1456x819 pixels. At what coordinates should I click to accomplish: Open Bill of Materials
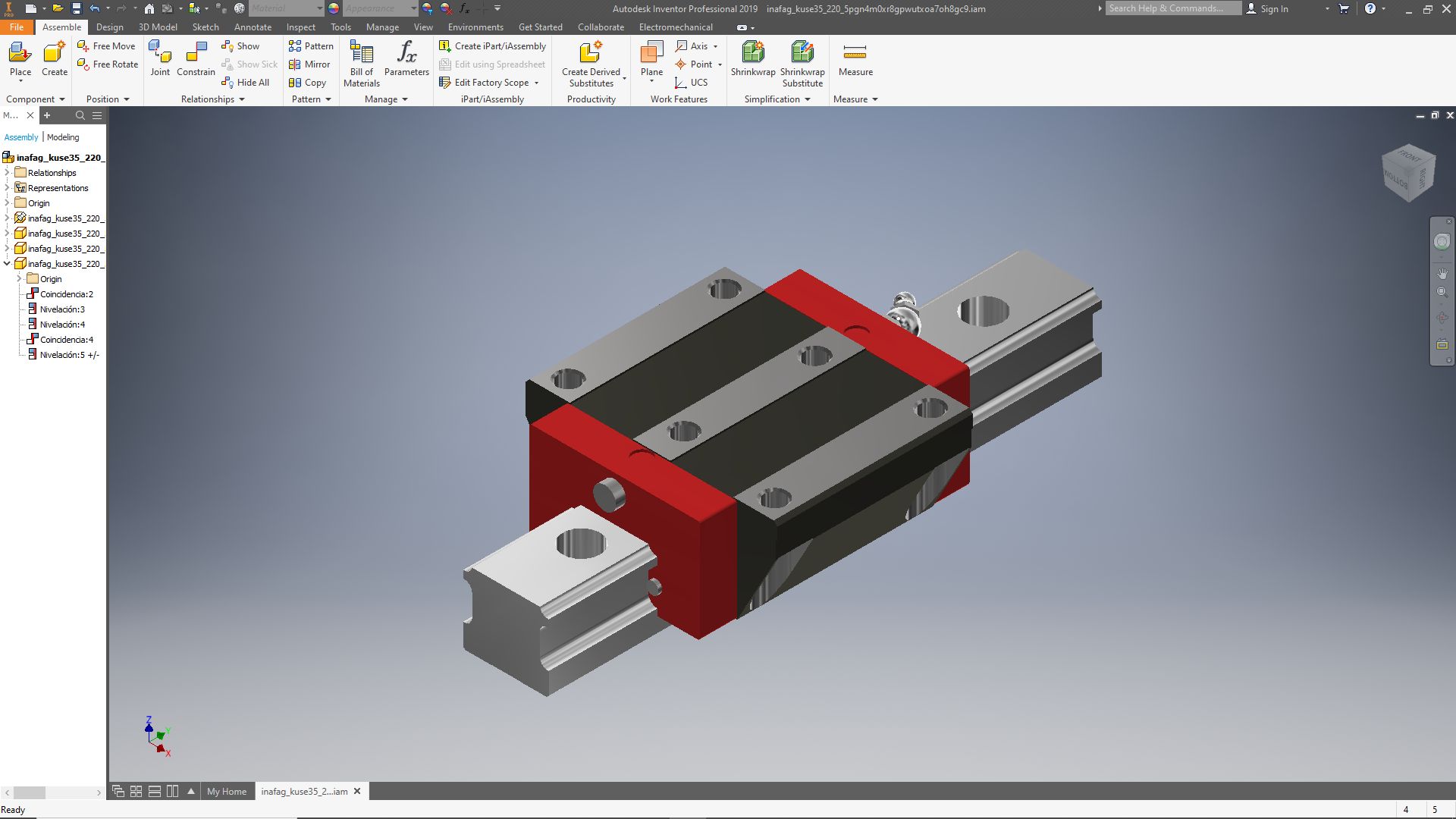pos(362,63)
